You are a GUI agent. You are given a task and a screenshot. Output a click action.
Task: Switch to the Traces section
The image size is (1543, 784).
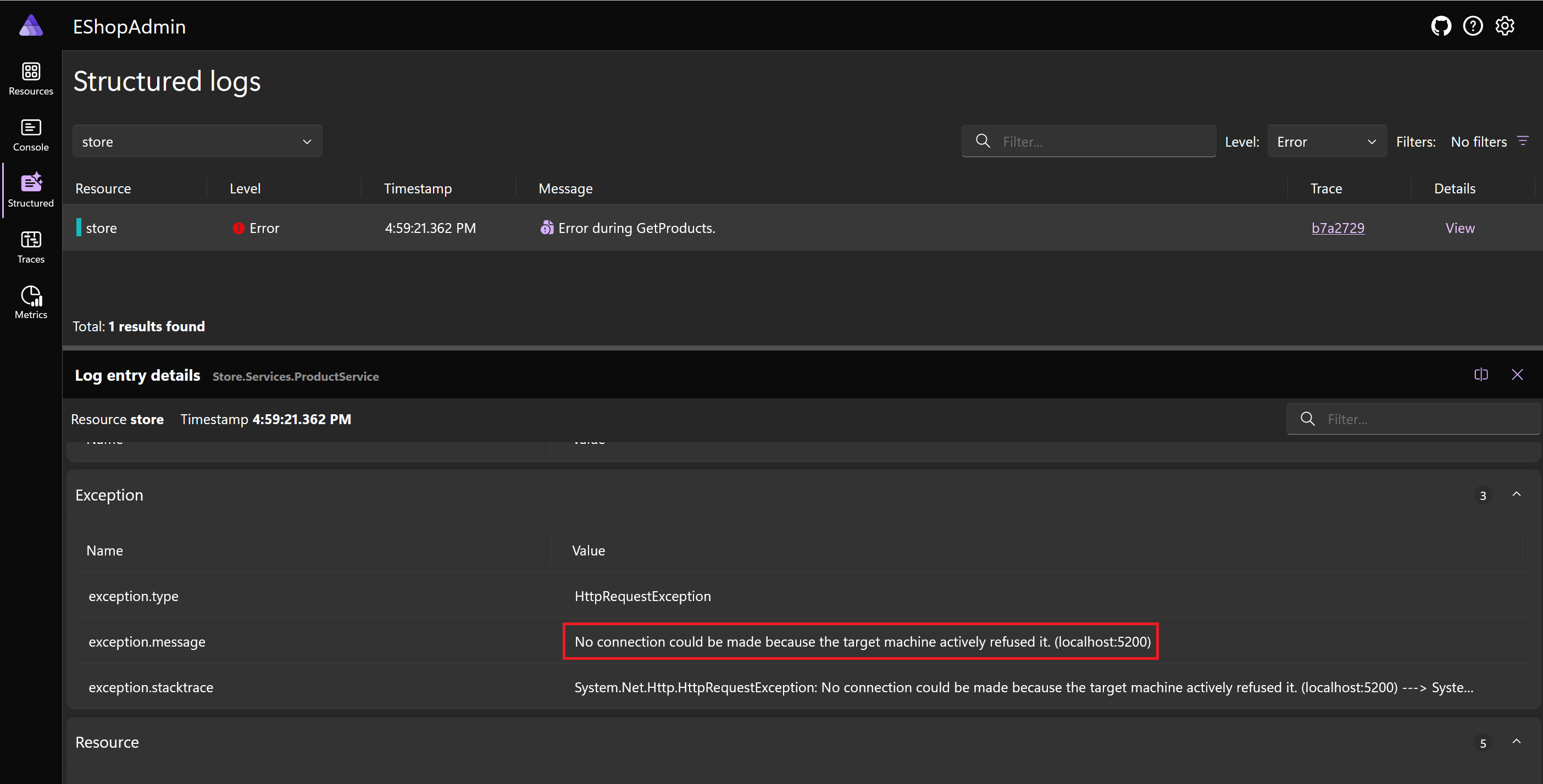[x=31, y=246]
